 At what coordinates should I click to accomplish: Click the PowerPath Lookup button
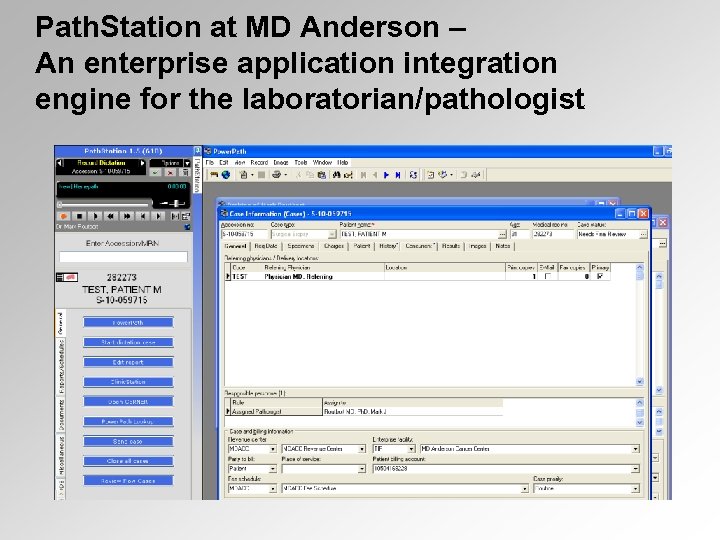coord(128,422)
